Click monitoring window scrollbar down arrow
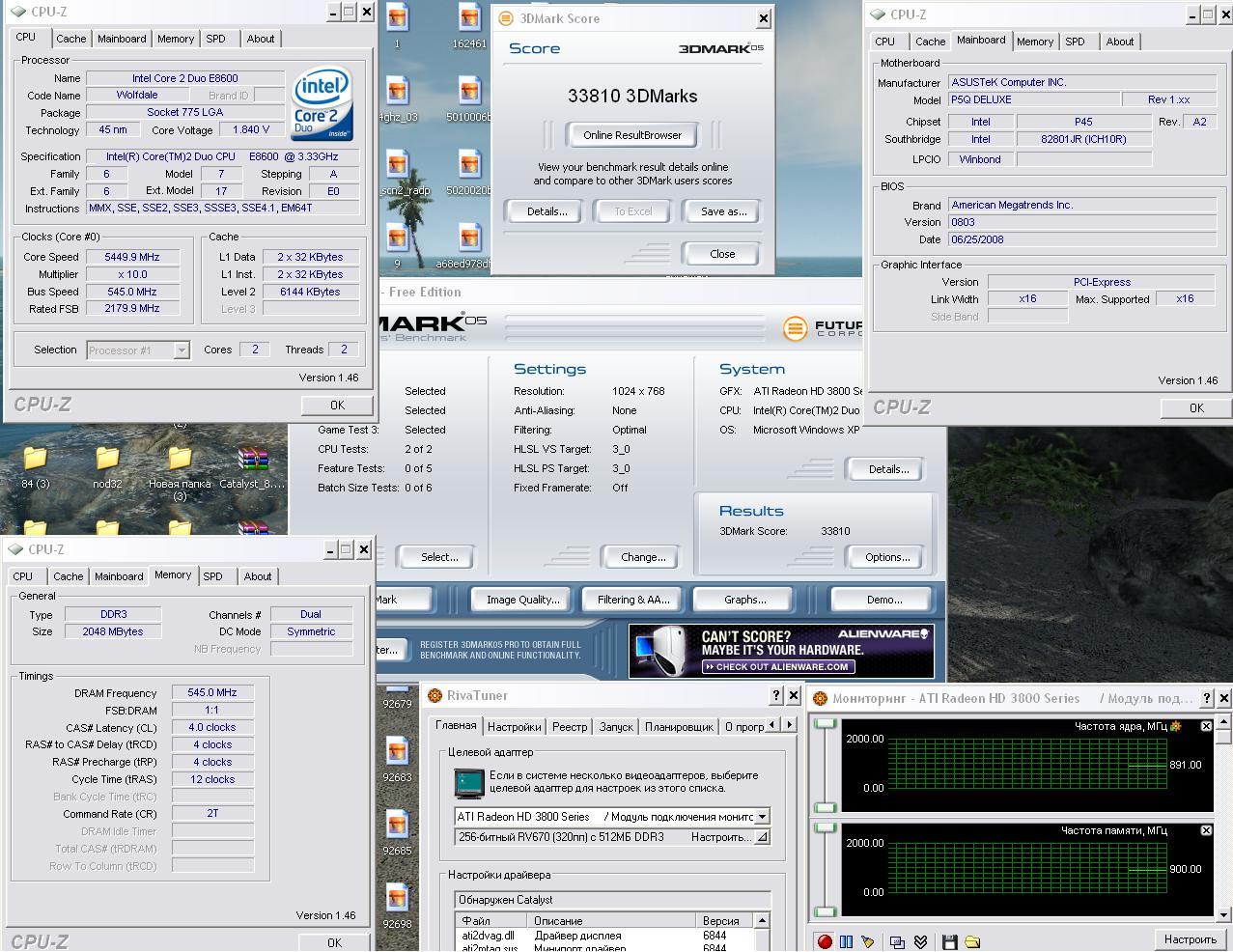 click(x=1224, y=914)
